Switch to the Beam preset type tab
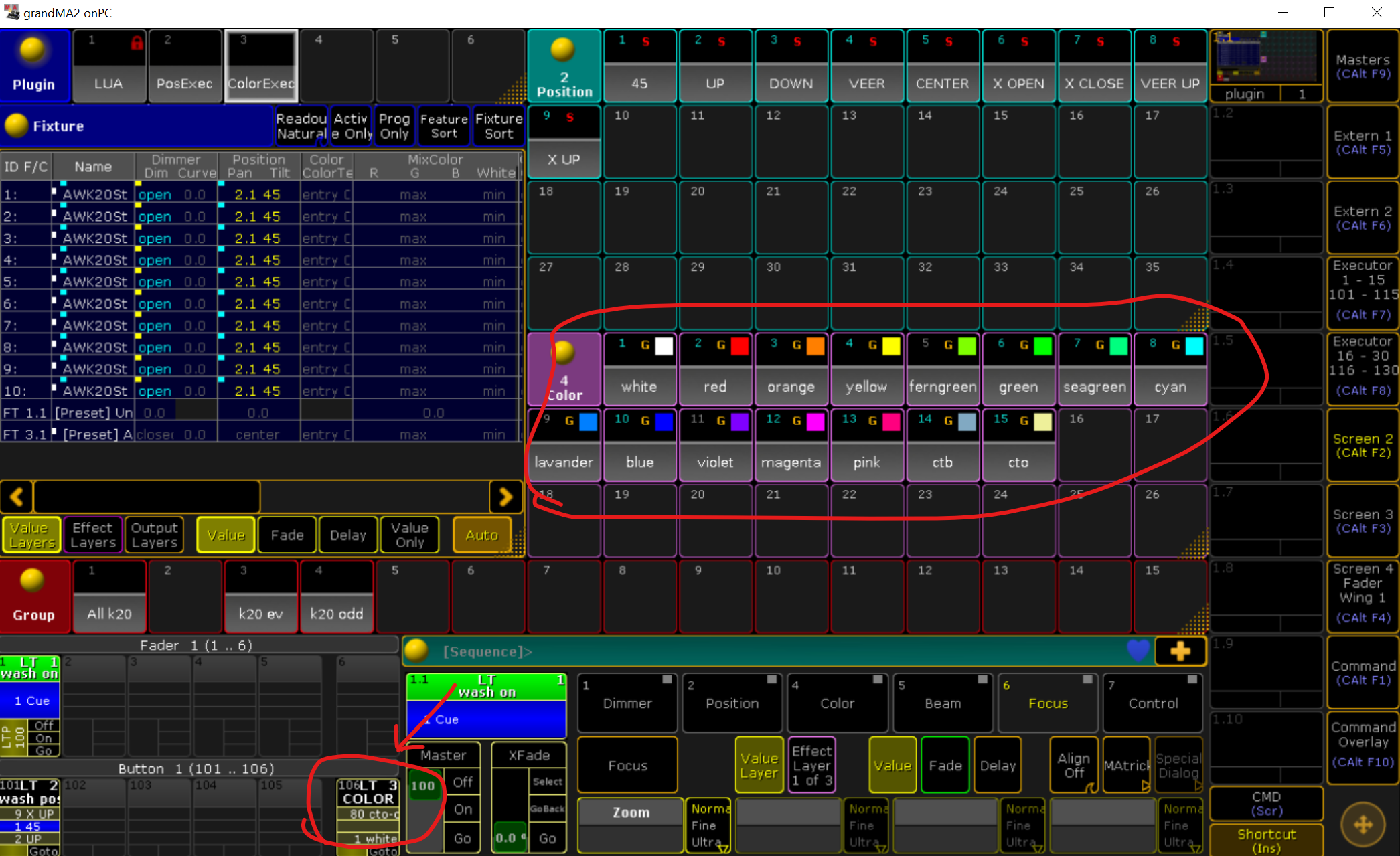 pyautogui.click(x=943, y=703)
